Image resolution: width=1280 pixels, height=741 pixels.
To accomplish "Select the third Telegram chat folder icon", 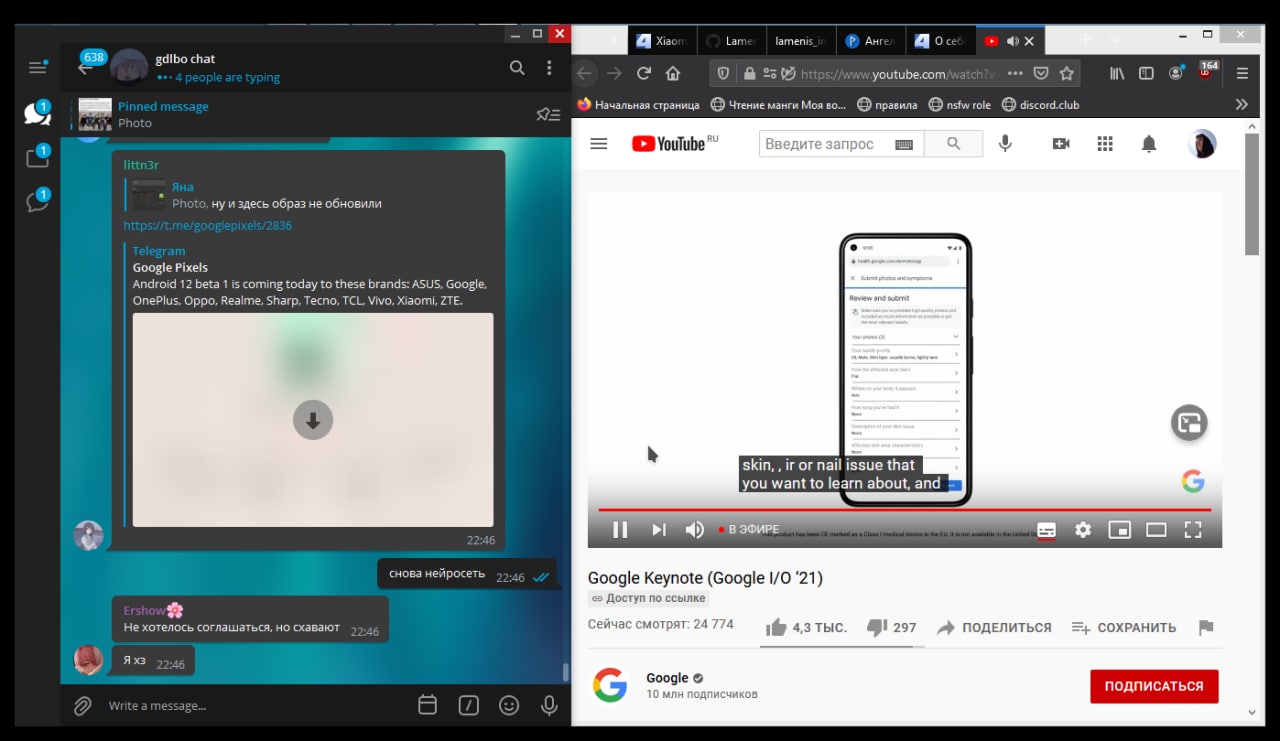I will [37, 202].
